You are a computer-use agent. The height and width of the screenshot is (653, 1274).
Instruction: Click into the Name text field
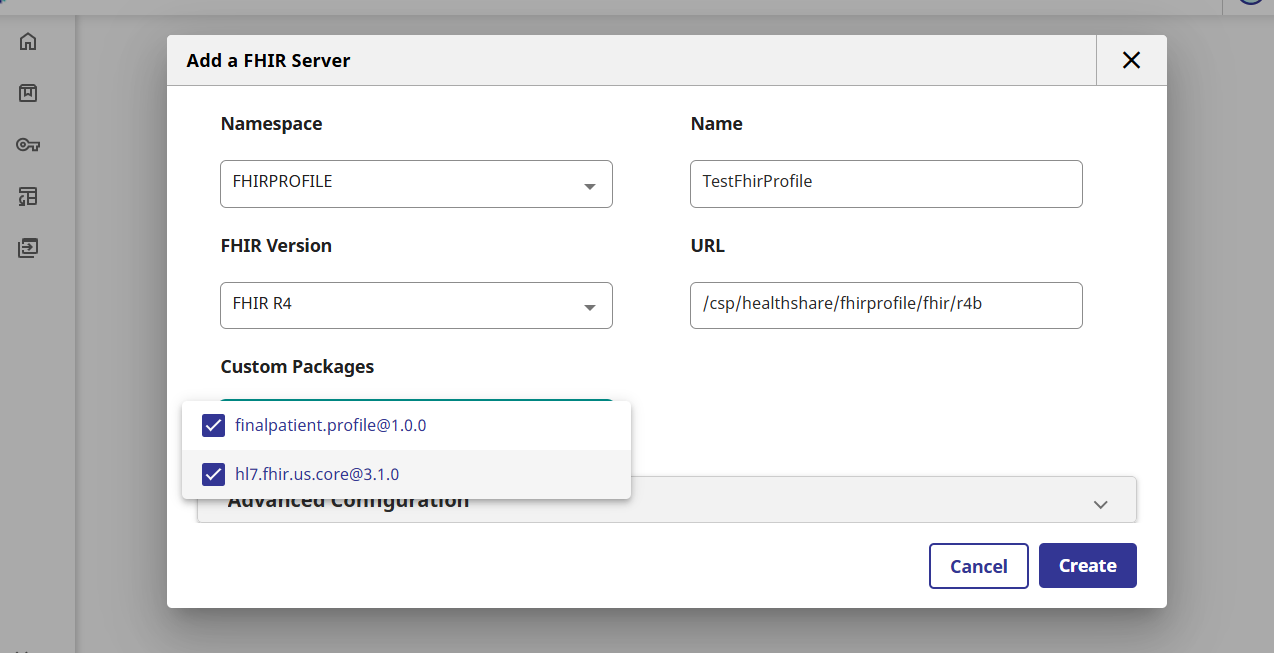click(886, 184)
